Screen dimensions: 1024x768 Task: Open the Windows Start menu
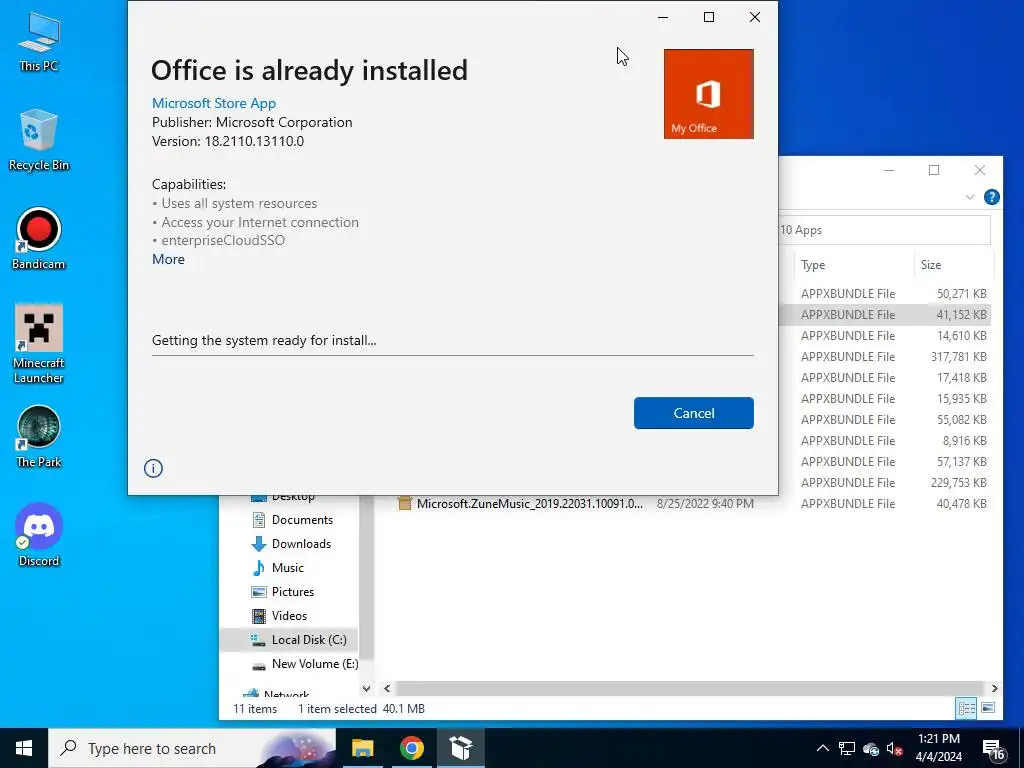tap(24, 748)
